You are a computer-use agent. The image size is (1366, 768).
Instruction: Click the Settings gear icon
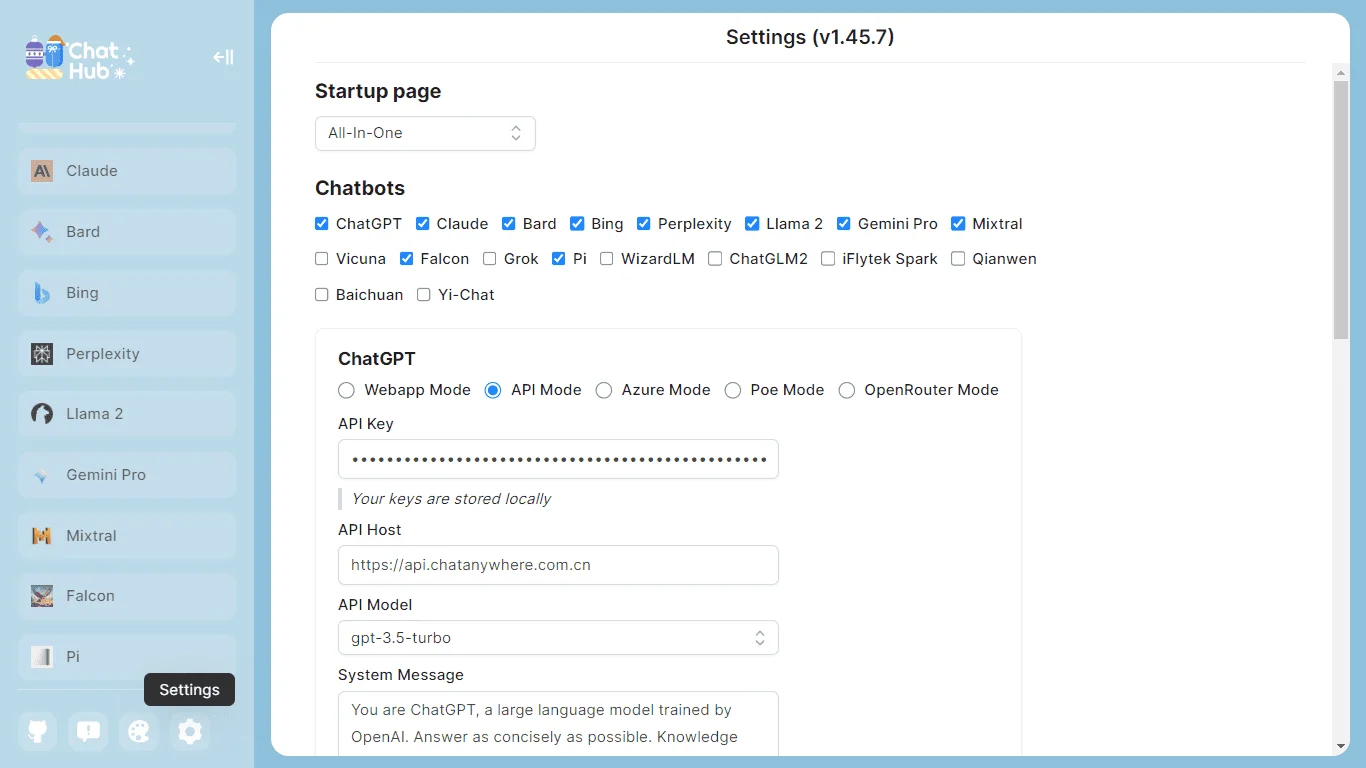pyautogui.click(x=190, y=732)
